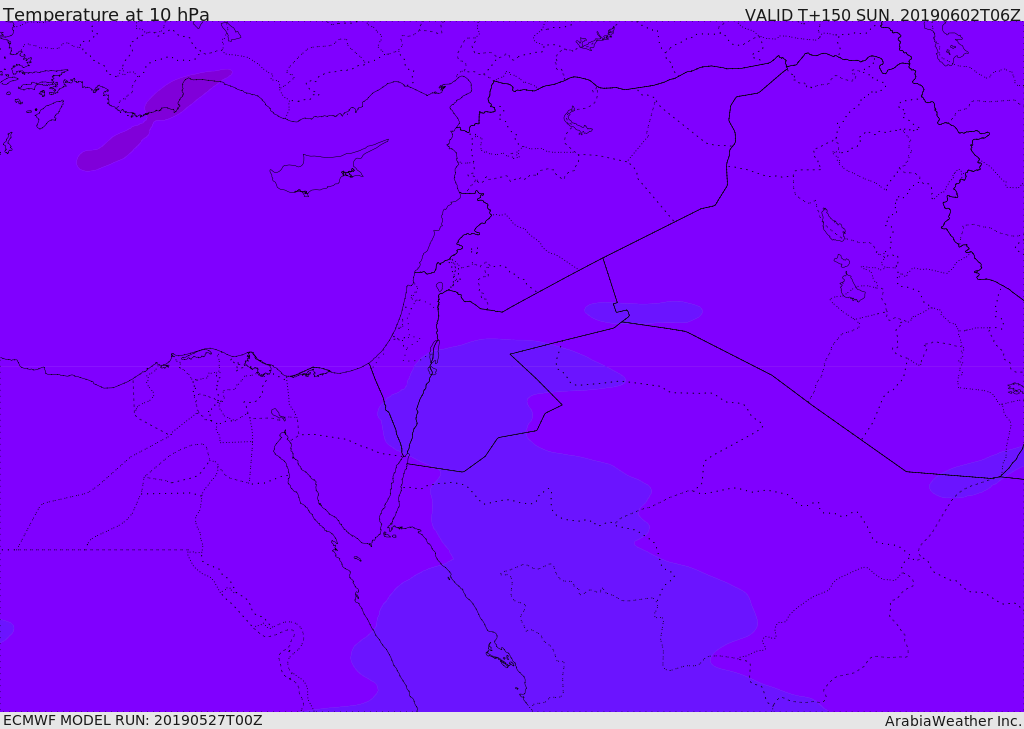Click the 'VALID T+150 SUN. 20190602T06Z' label
This screenshot has width=1024, height=729.
pyautogui.click(x=882, y=14)
